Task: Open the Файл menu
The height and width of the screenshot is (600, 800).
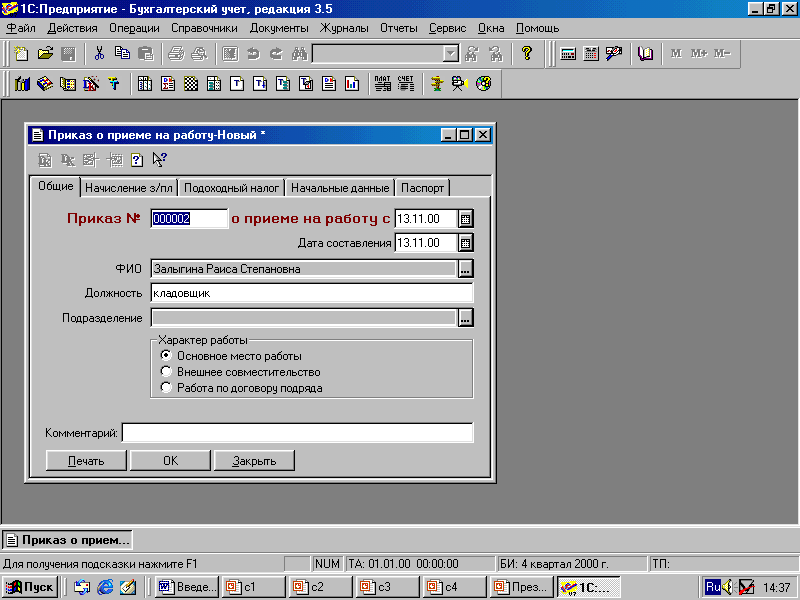Action: 21,29
